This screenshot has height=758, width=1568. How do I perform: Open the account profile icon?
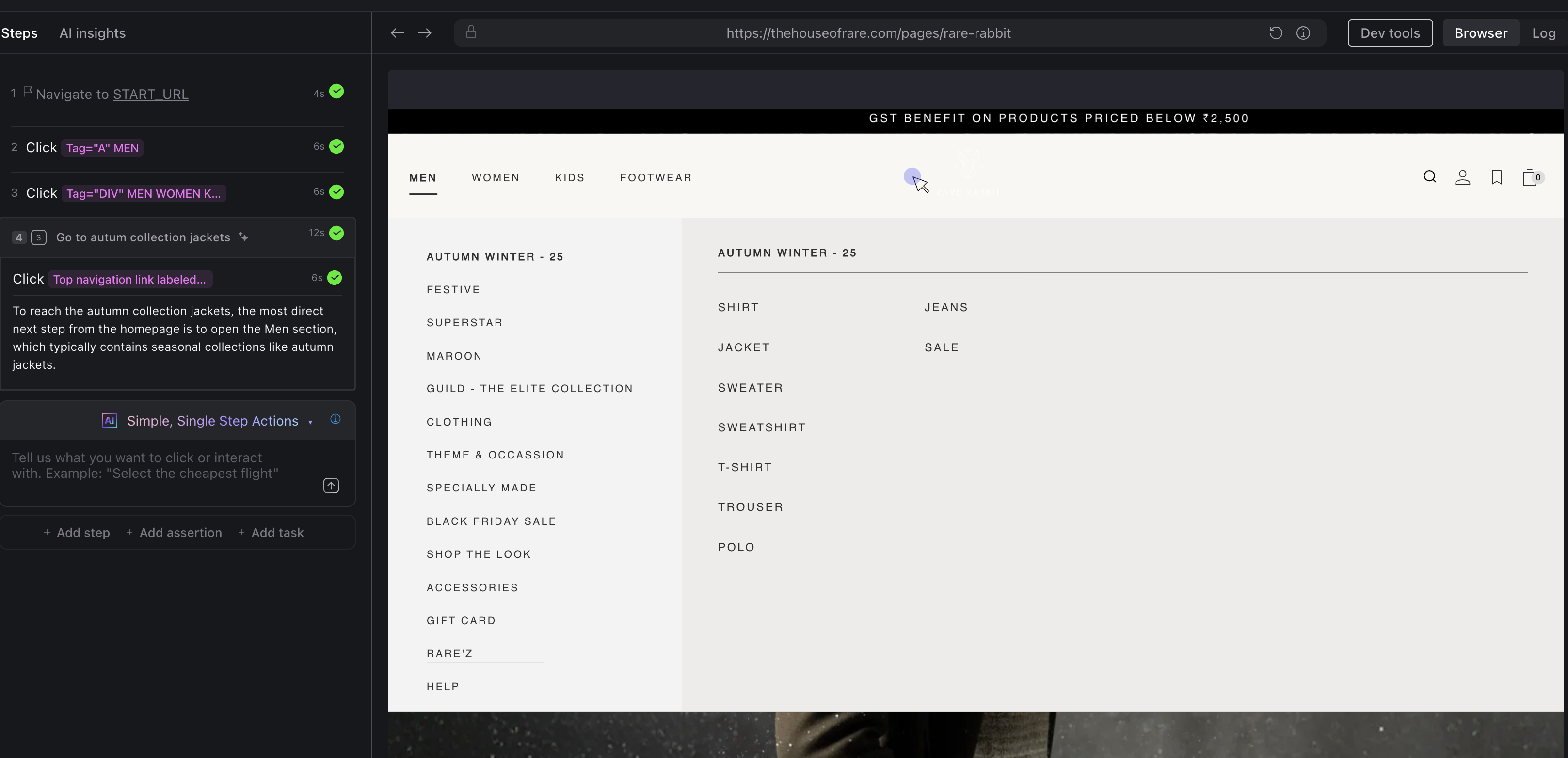click(1463, 177)
